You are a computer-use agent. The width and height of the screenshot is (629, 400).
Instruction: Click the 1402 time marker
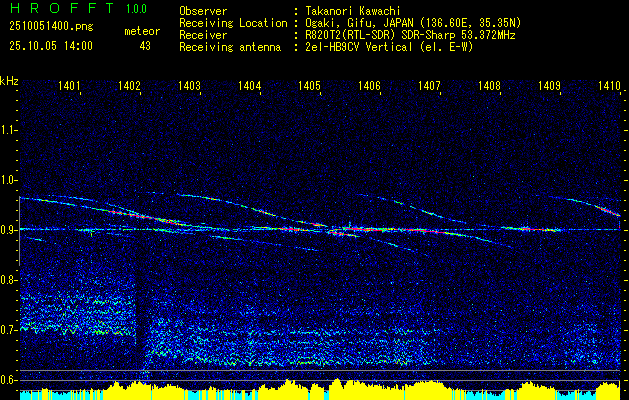(x=129, y=85)
